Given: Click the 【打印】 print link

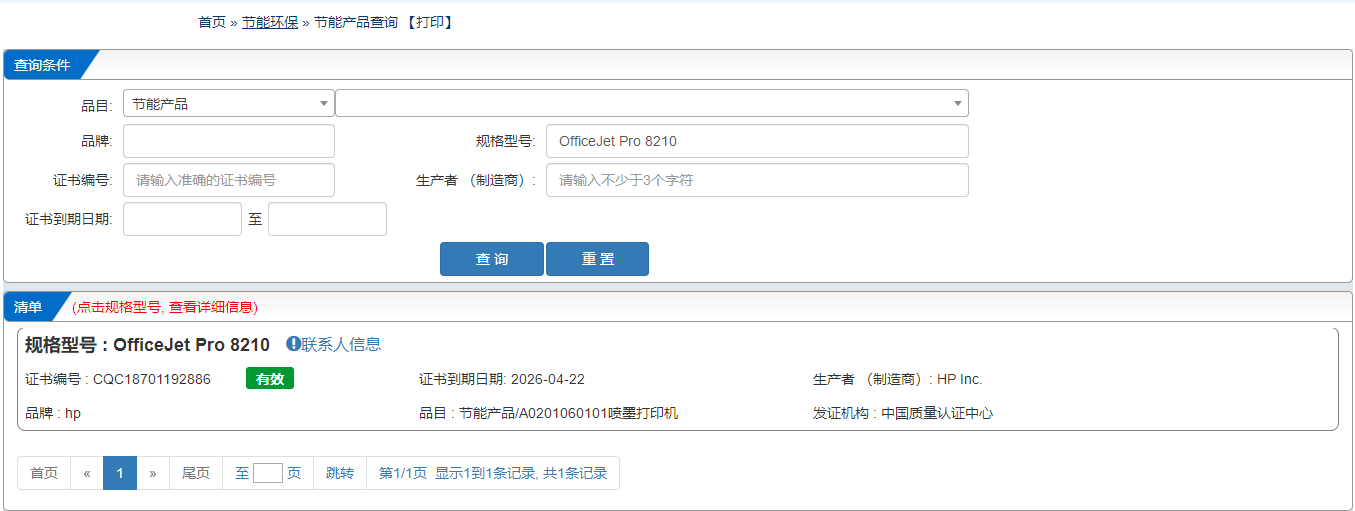Looking at the screenshot, I should point(429,22).
